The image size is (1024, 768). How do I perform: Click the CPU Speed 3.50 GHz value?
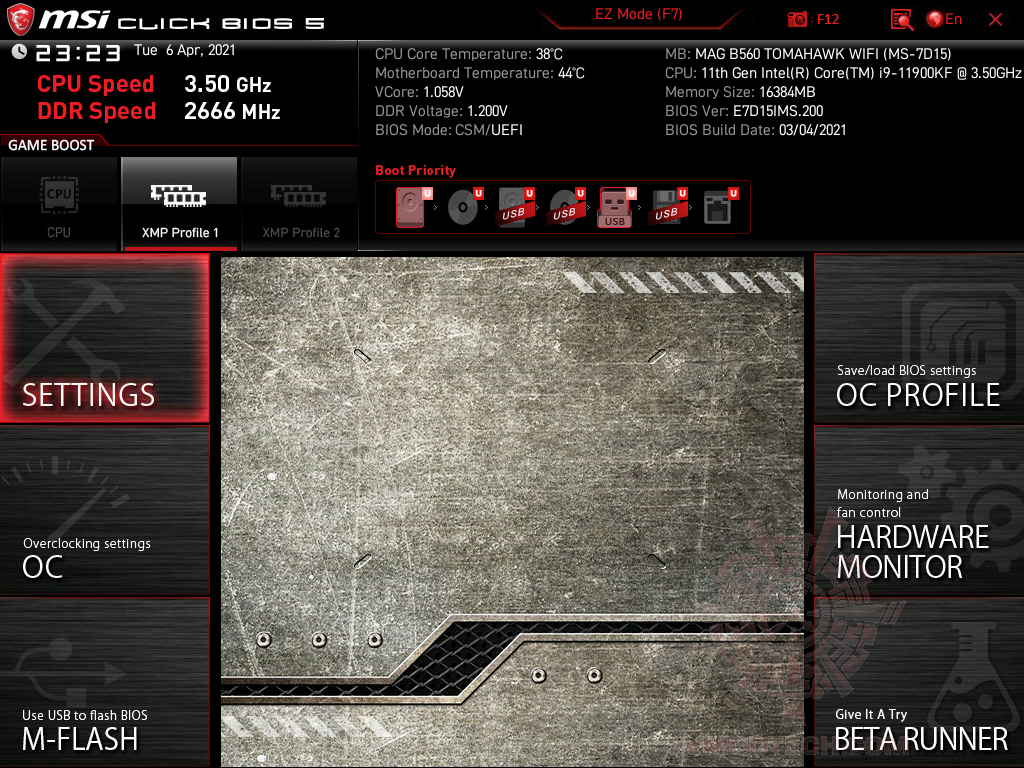coord(227,84)
